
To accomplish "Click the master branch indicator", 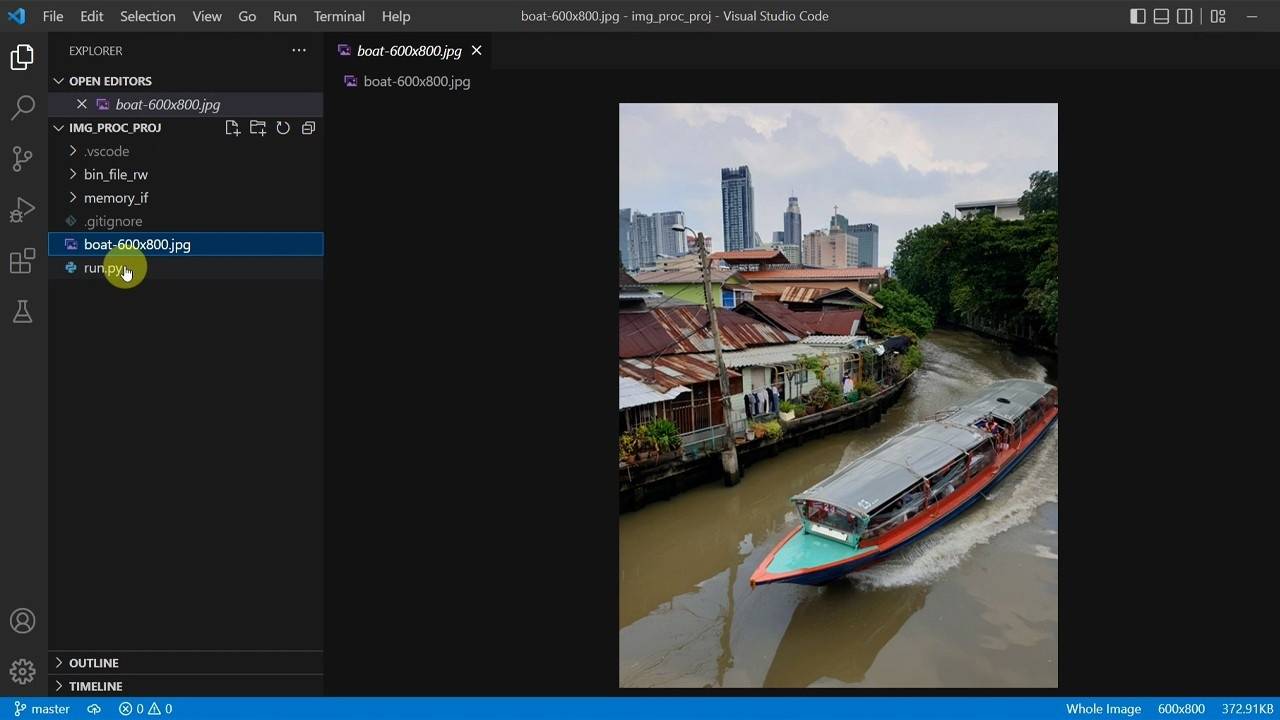I will point(42,709).
